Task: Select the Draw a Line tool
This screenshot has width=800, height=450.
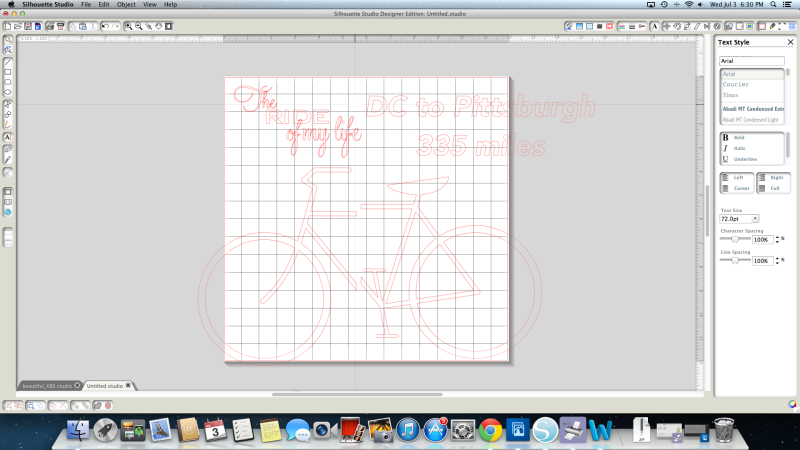Action: coord(8,61)
